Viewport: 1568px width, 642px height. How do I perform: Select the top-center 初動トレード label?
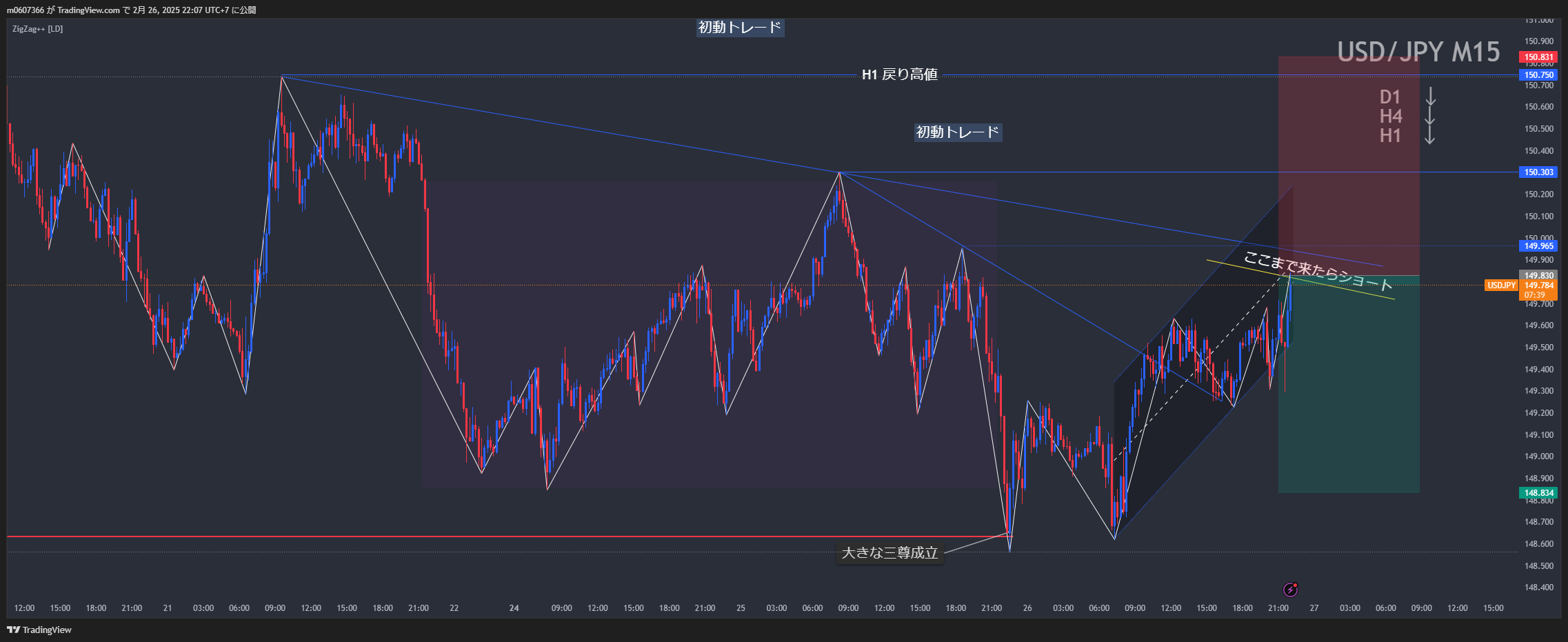(x=739, y=28)
